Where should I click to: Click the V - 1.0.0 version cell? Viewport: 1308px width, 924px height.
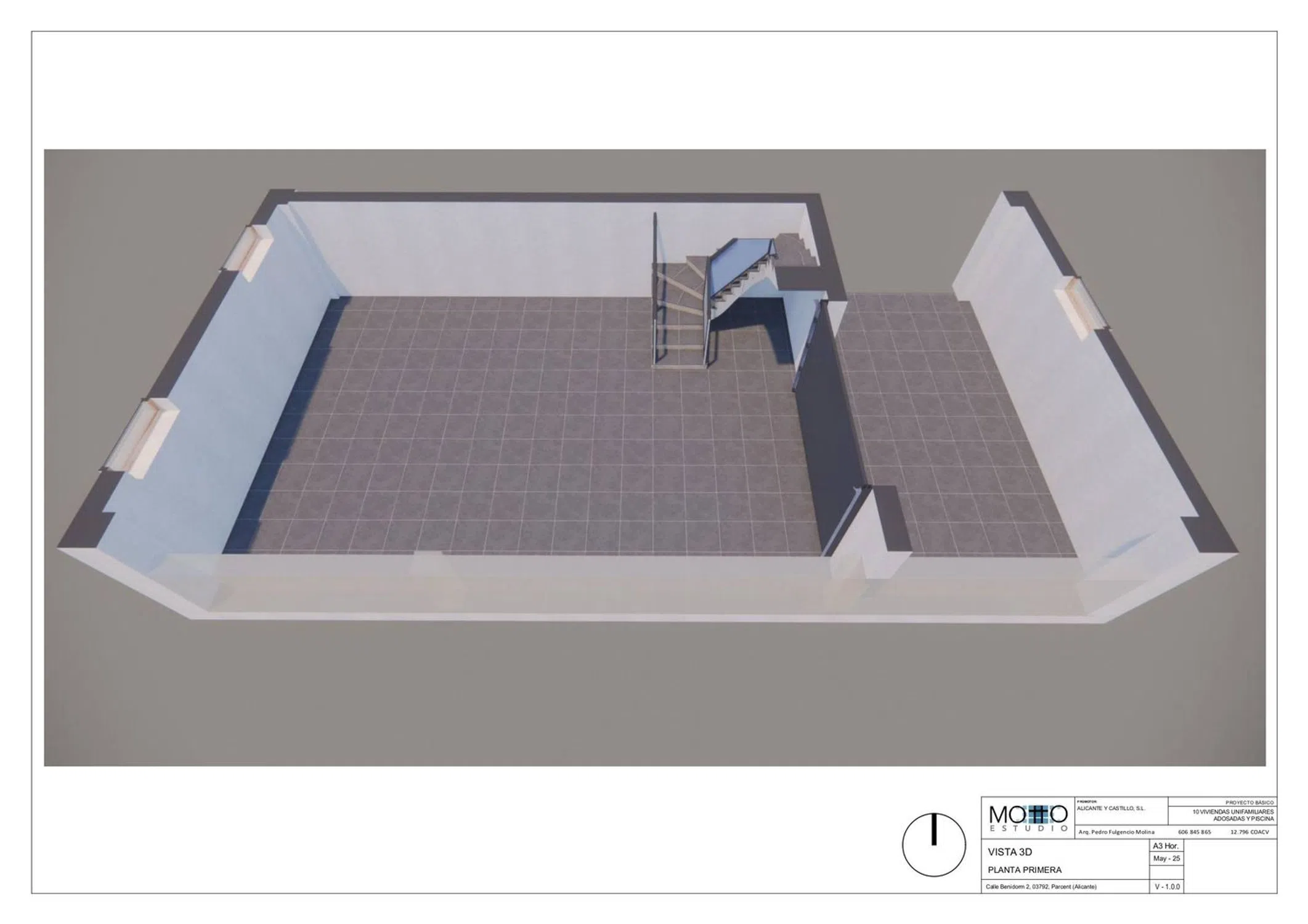pyautogui.click(x=1166, y=887)
